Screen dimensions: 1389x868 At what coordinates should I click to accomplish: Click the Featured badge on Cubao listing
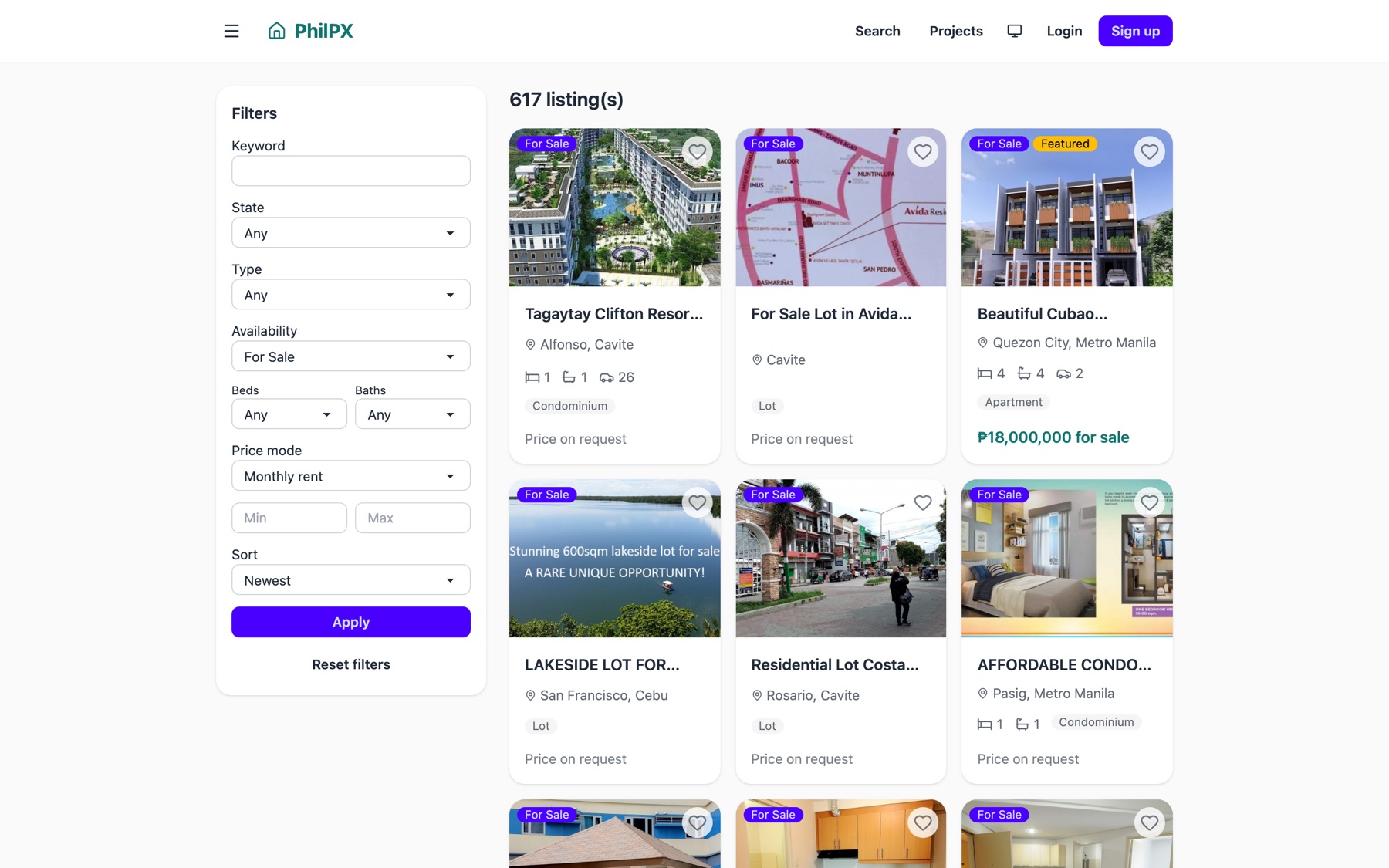(x=1065, y=144)
